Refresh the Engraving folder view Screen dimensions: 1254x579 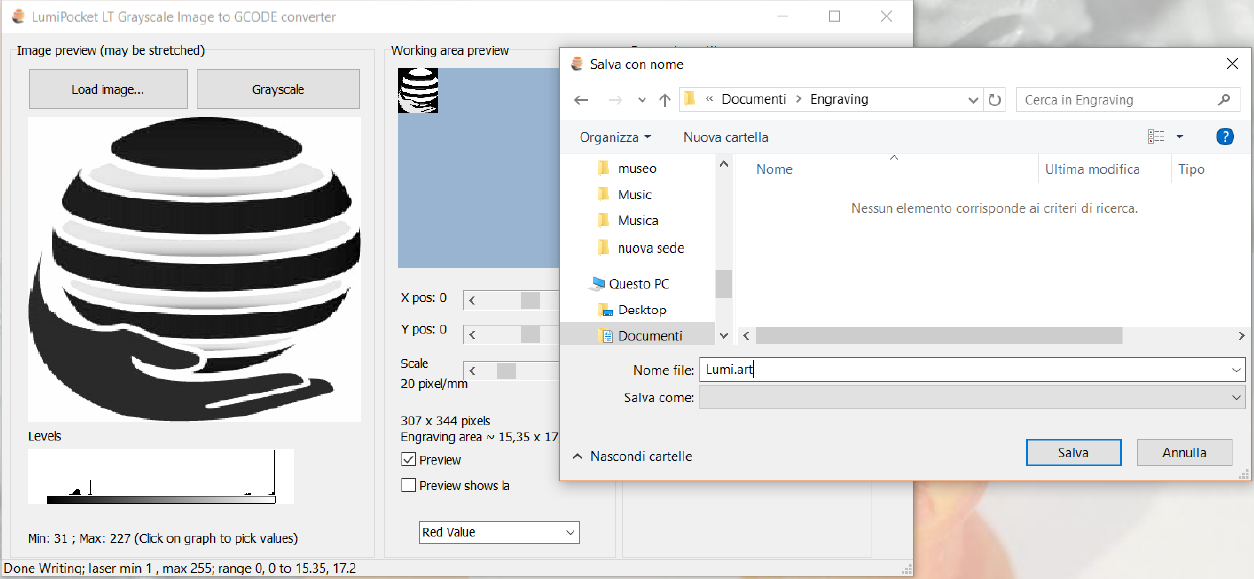tap(994, 100)
